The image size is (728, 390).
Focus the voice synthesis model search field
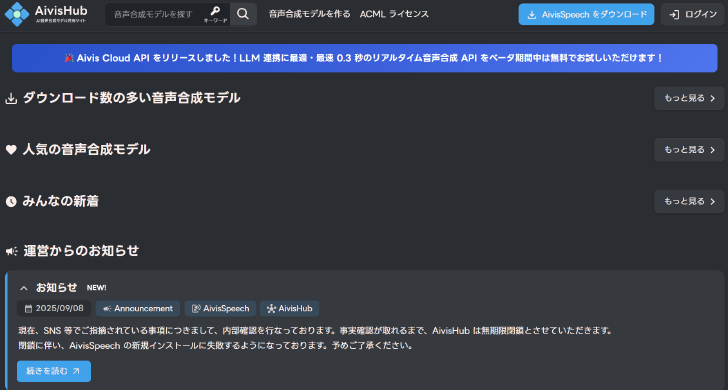tap(153, 14)
